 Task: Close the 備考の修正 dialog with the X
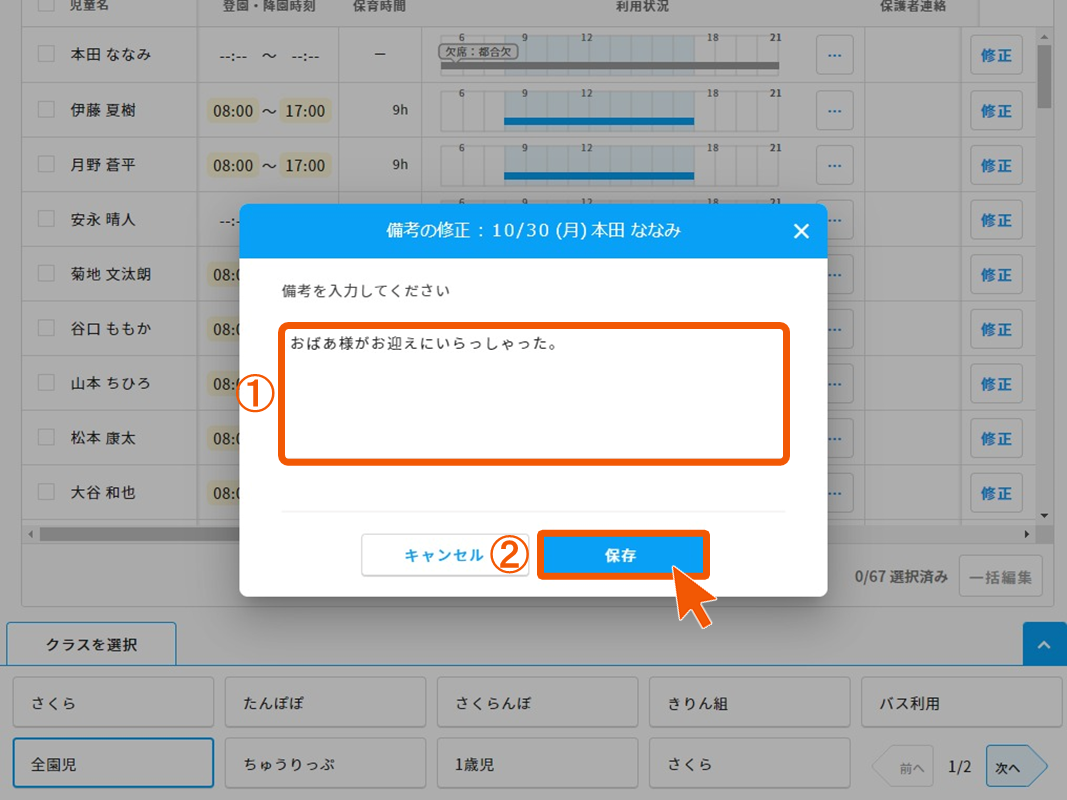pyautogui.click(x=801, y=231)
